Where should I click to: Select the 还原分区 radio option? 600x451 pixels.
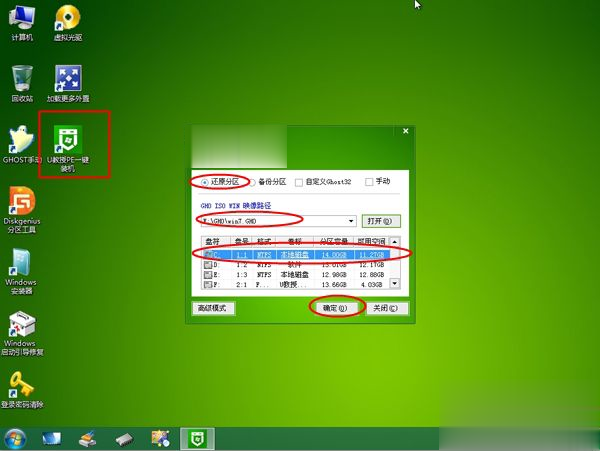coord(204,182)
